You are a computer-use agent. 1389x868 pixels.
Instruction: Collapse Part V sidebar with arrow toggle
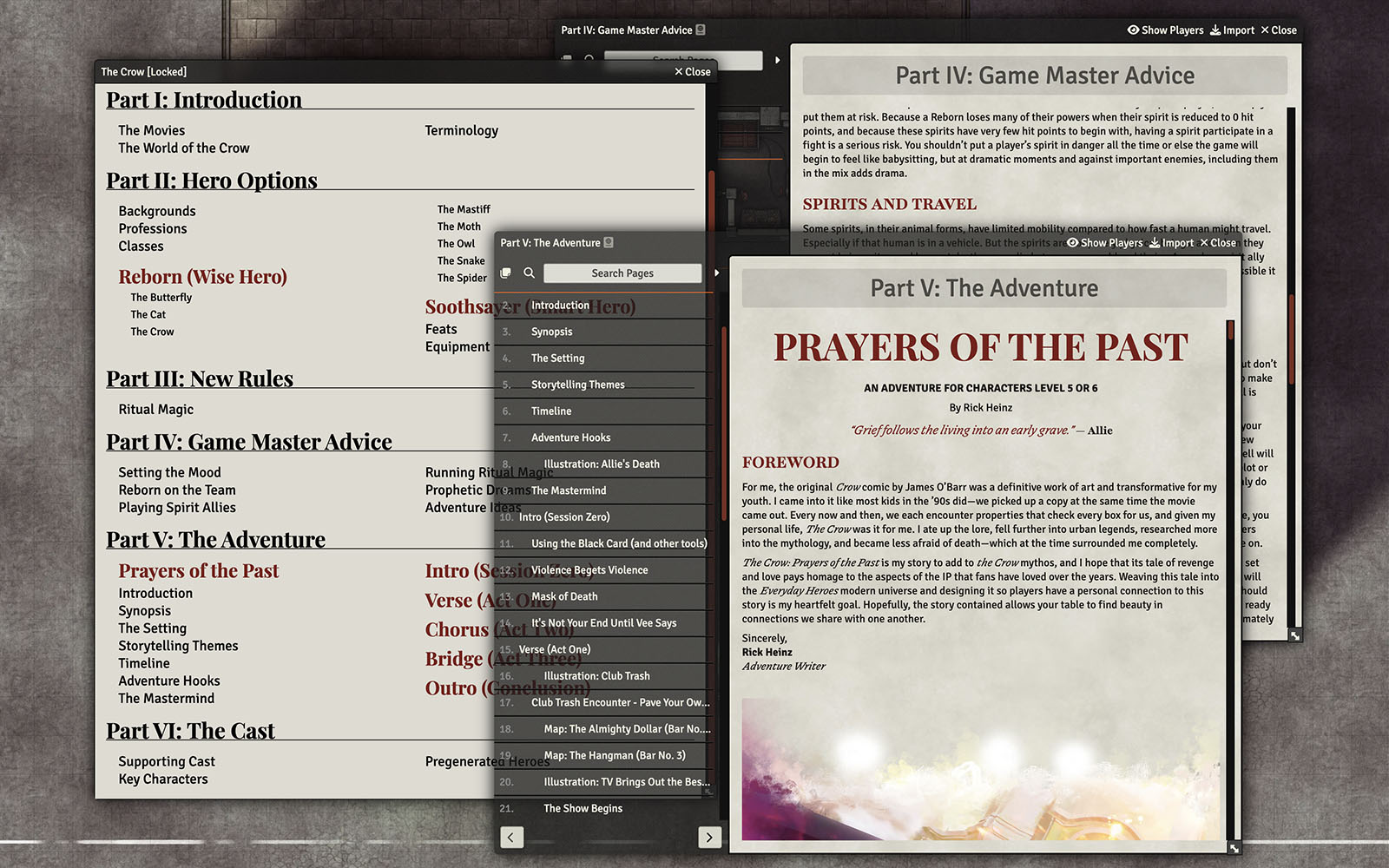pos(716,273)
